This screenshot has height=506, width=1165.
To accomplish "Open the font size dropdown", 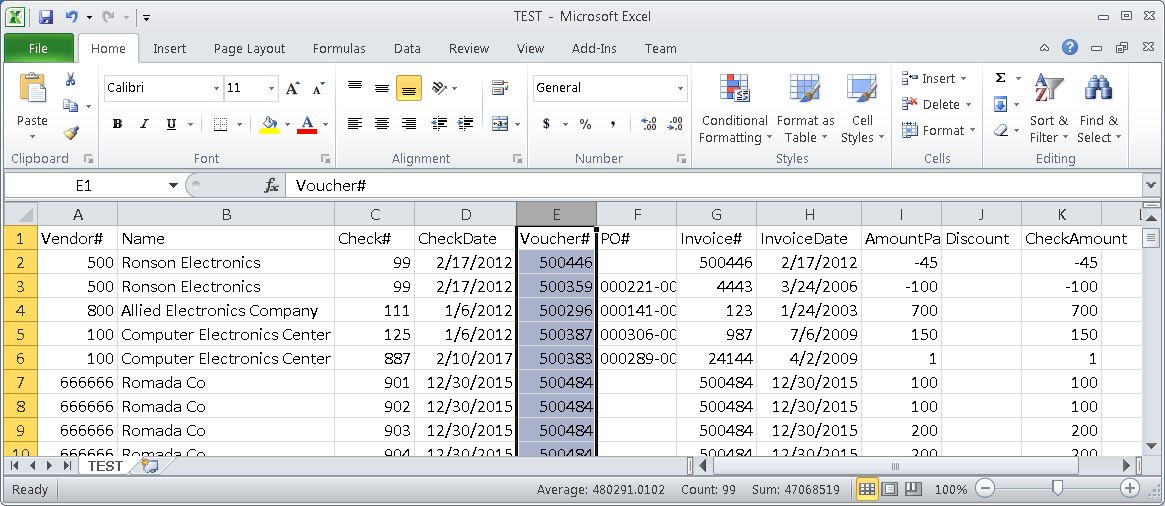I will (273, 88).
